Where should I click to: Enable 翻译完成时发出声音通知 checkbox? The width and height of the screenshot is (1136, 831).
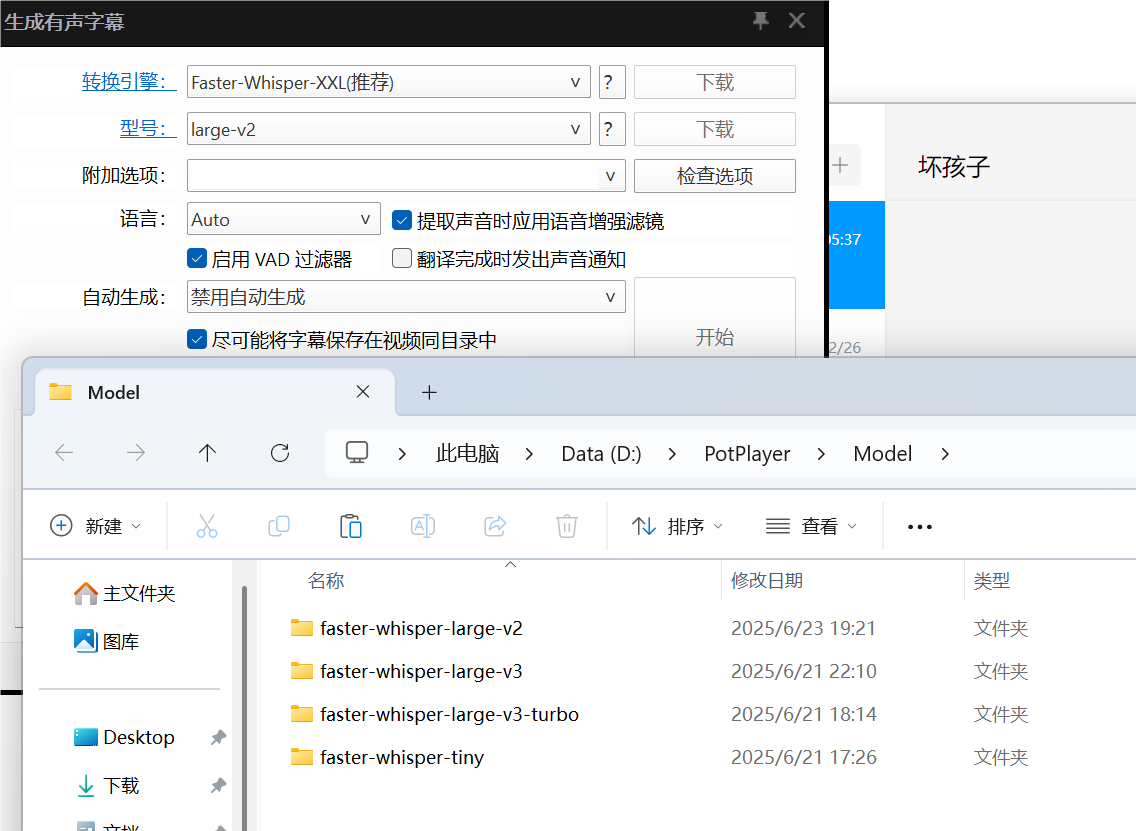click(x=402, y=259)
